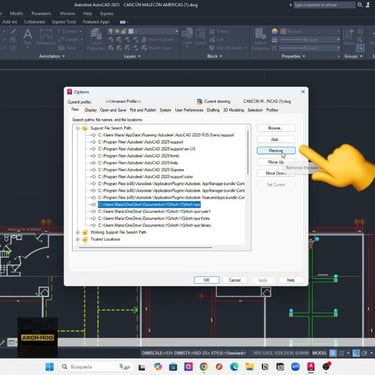Click the Move Up button
This screenshot has width=375, height=375.
(276, 162)
